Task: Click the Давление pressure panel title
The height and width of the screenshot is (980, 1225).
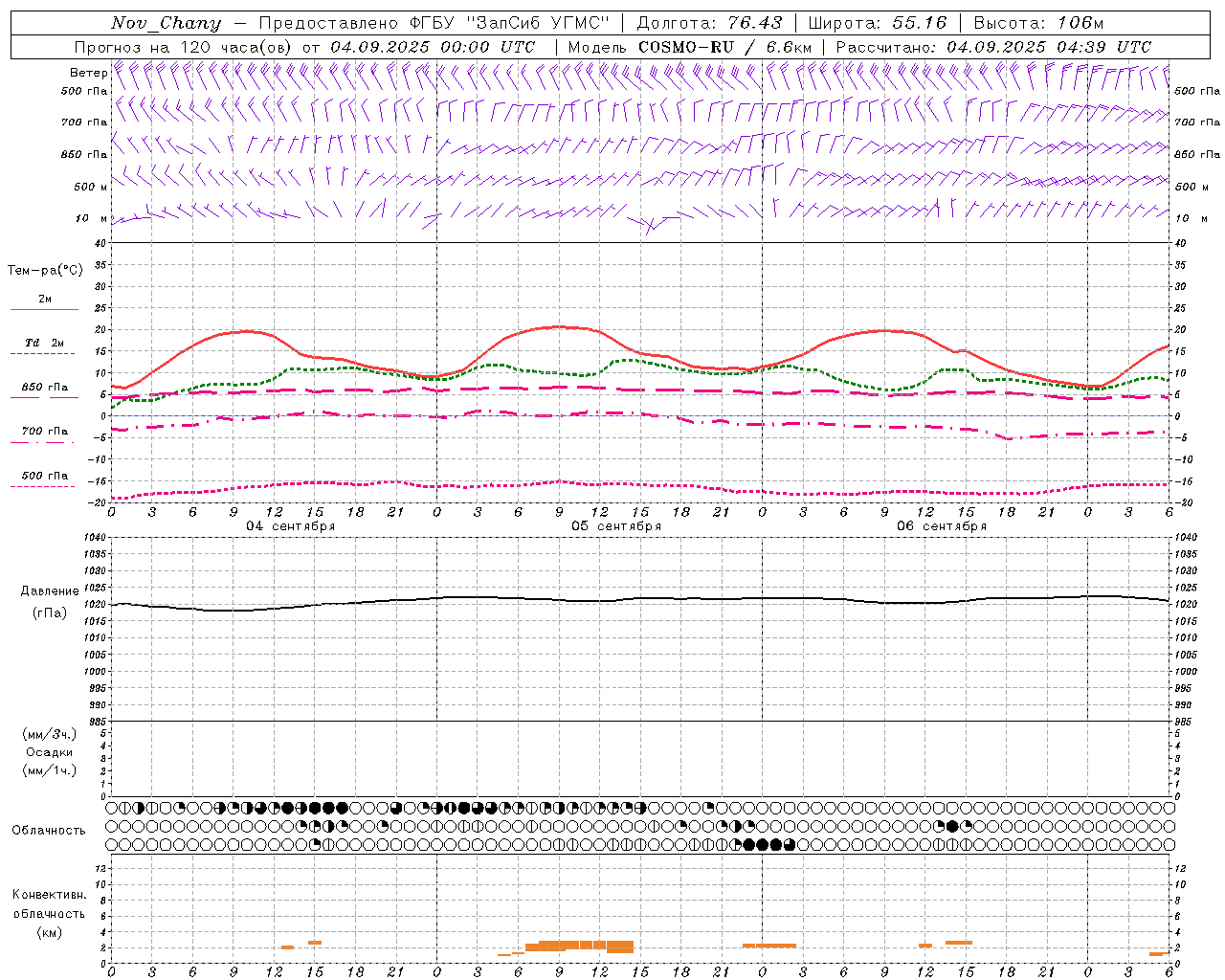Action: (50, 591)
